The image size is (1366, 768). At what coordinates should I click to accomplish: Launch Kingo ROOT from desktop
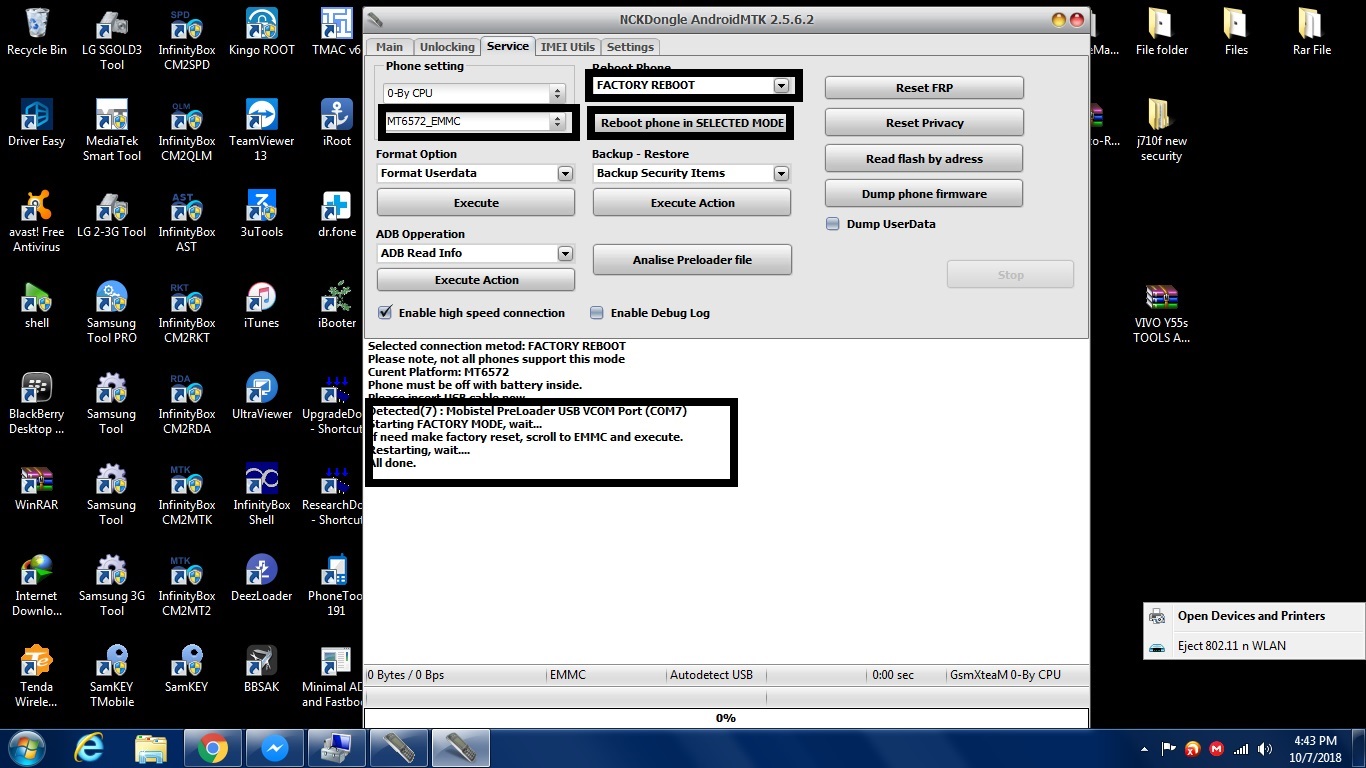(x=261, y=32)
